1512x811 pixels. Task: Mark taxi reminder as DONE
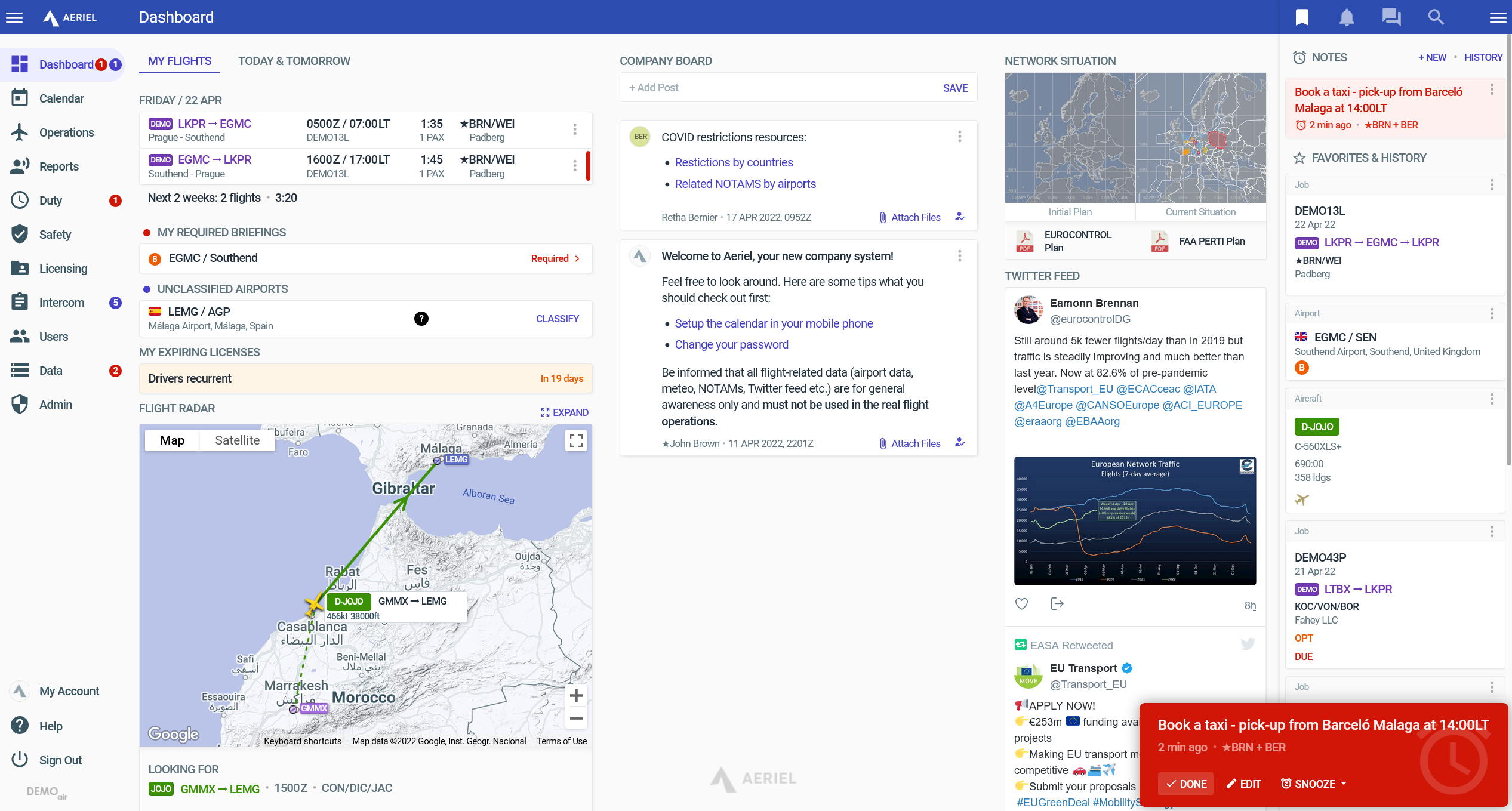point(1186,784)
